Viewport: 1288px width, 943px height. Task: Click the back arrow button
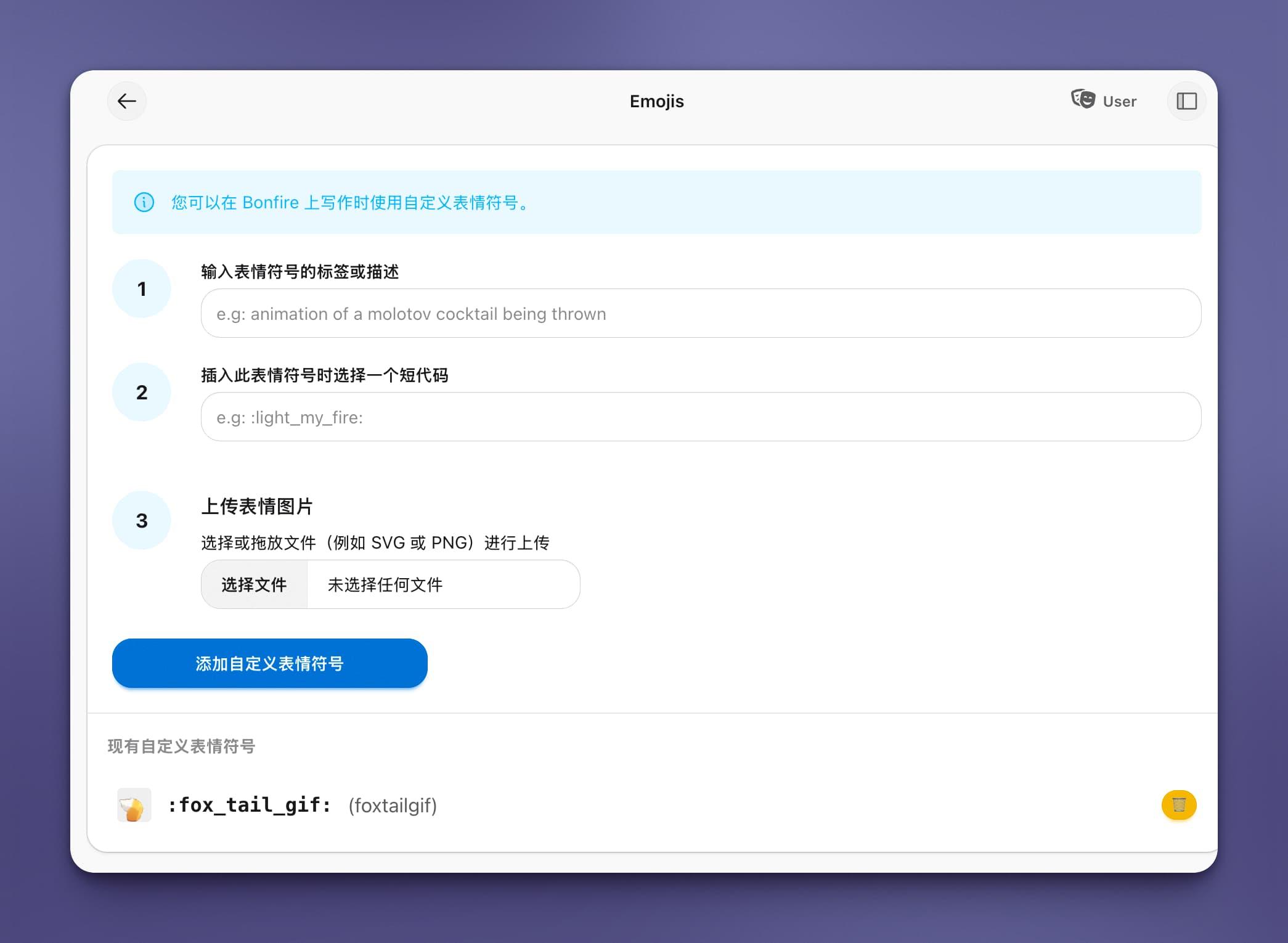(127, 101)
